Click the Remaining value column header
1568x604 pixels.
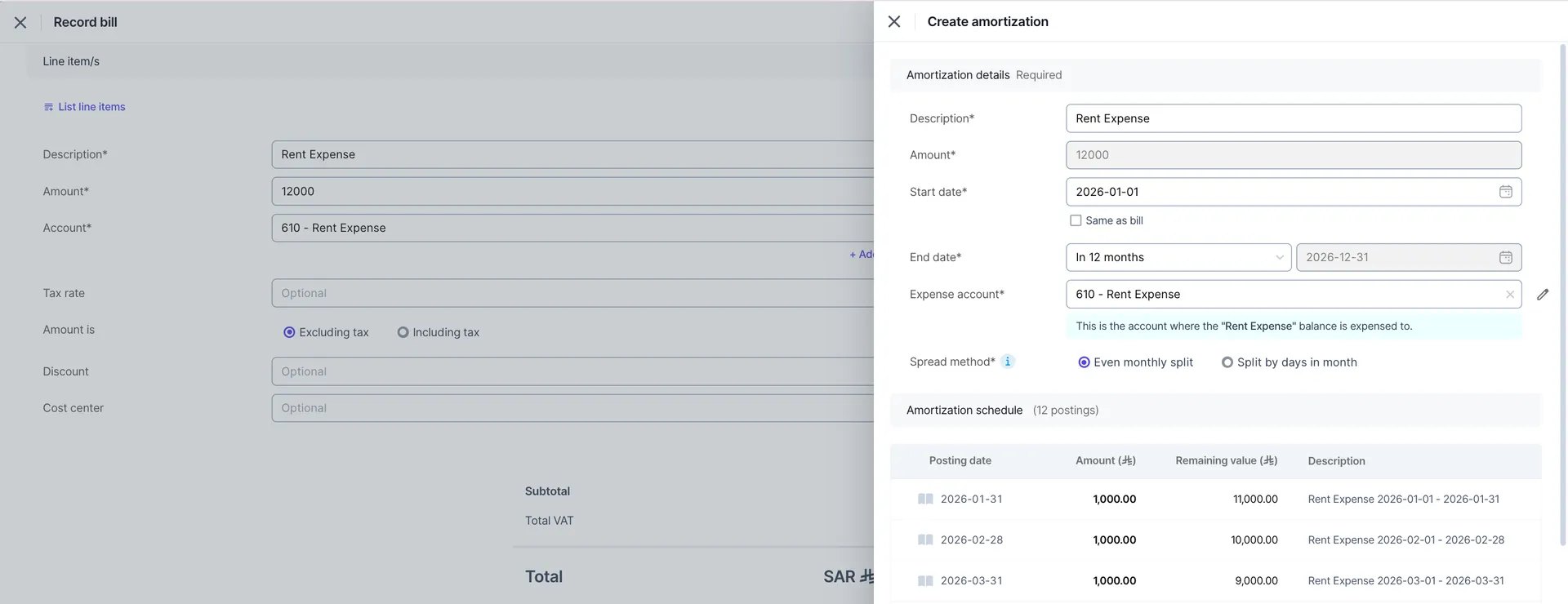point(1227,460)
